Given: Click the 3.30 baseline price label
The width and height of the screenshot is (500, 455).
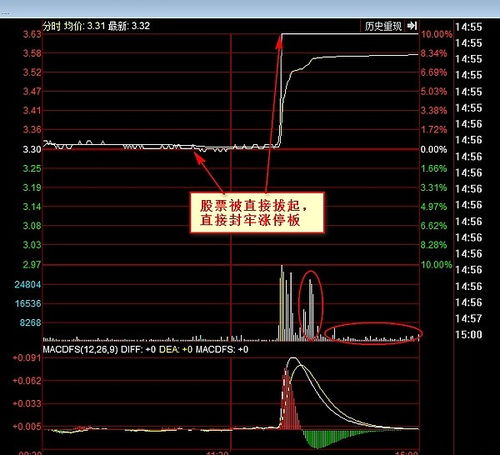Looking at the screenshot, I should coord(32,149).
